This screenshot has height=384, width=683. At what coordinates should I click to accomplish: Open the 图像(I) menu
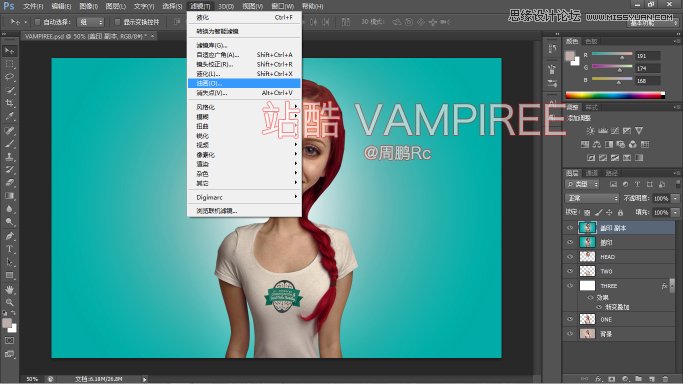click(x=89, y=6)
